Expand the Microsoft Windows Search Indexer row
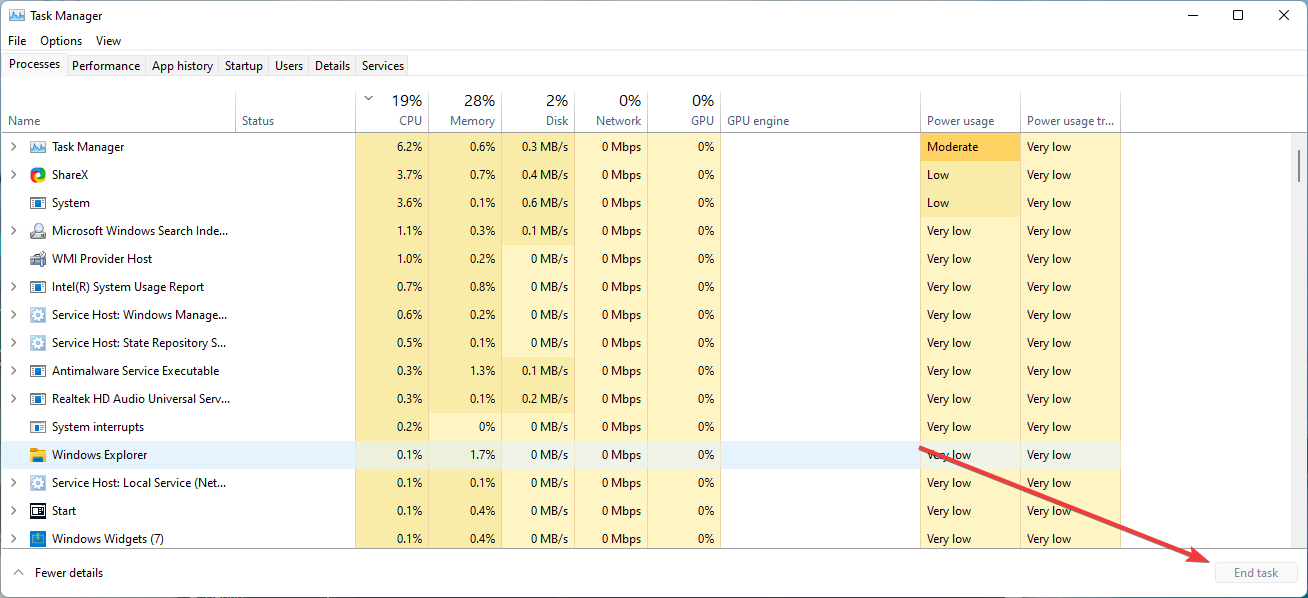Viewport: 1308px width, 598px height. coord(13,231)
